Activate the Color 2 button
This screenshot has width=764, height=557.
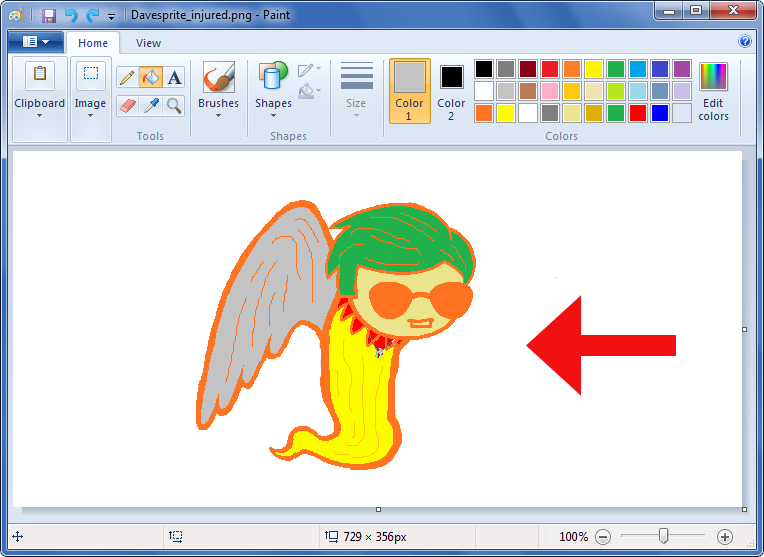point(451,91)
